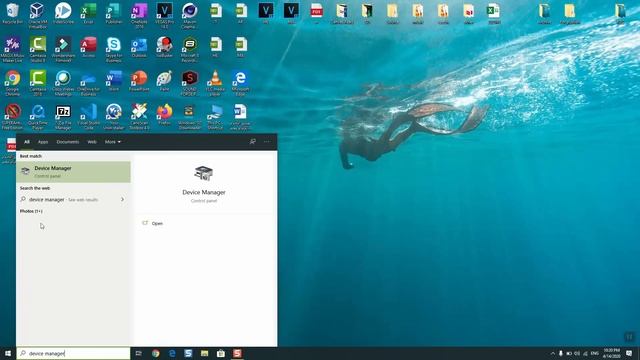Open the Paint desktop shortcut
This screenshot has width=640, height=360.
click(x=164, y=81)
